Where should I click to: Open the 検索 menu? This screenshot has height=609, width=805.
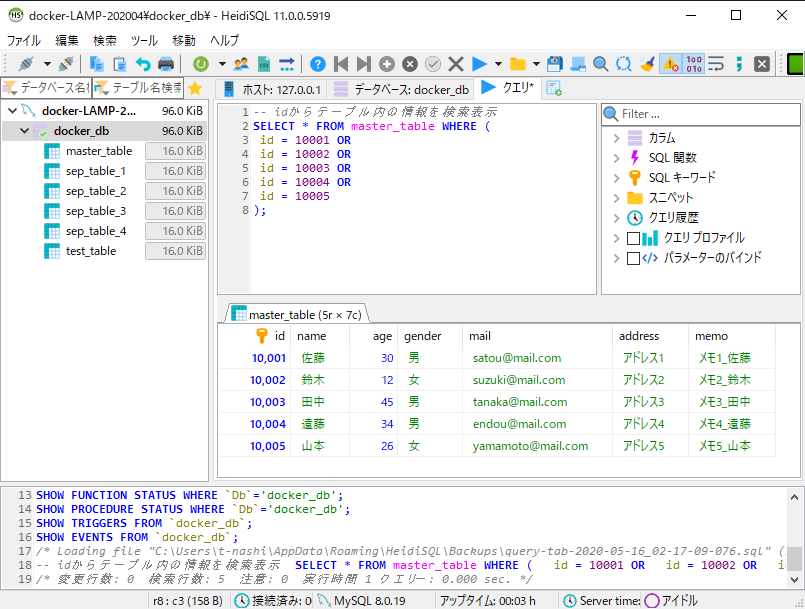pyautogui.click(x=105, y=40)
